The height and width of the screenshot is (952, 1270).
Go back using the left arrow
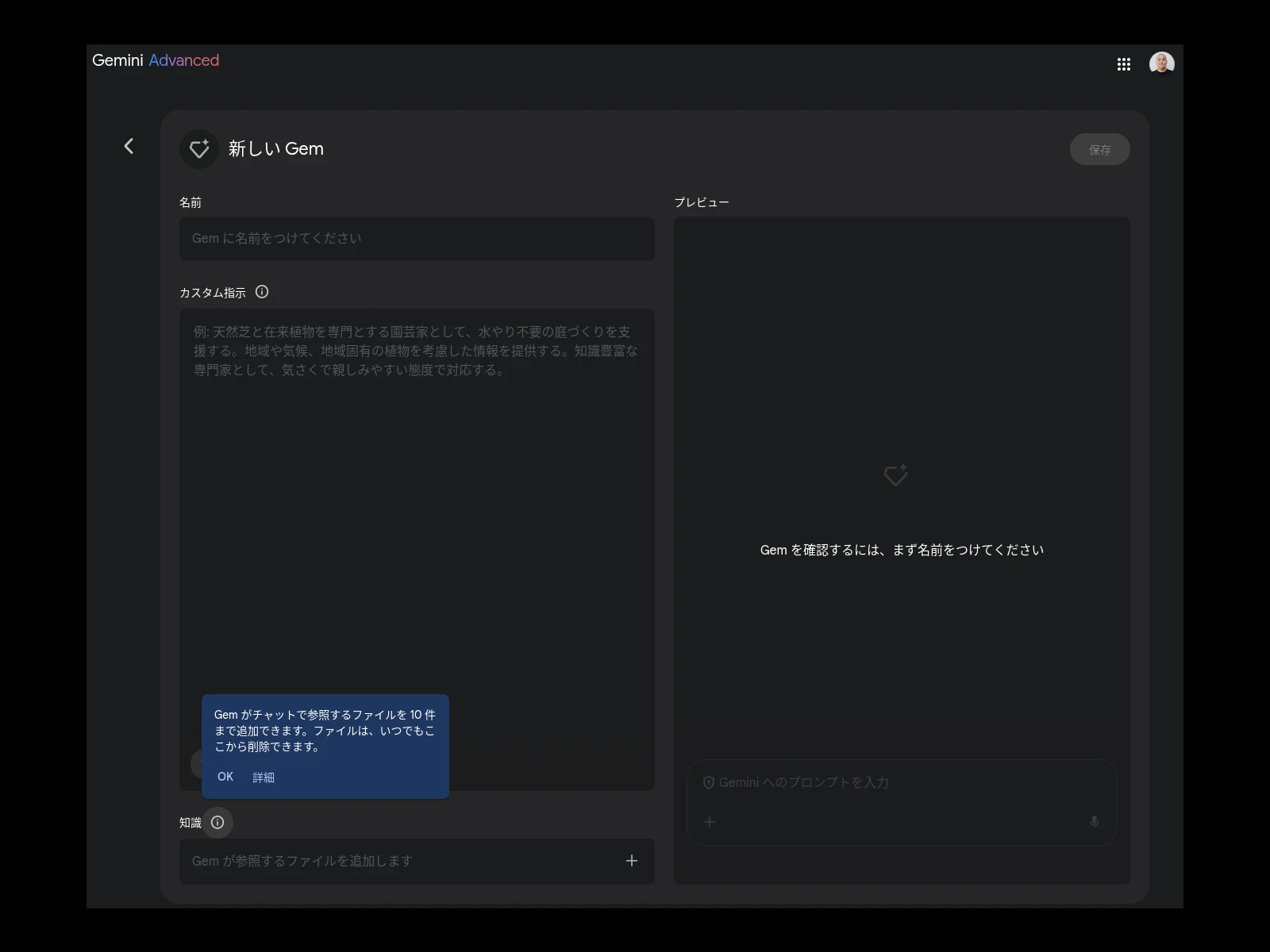tap(129, 146)
